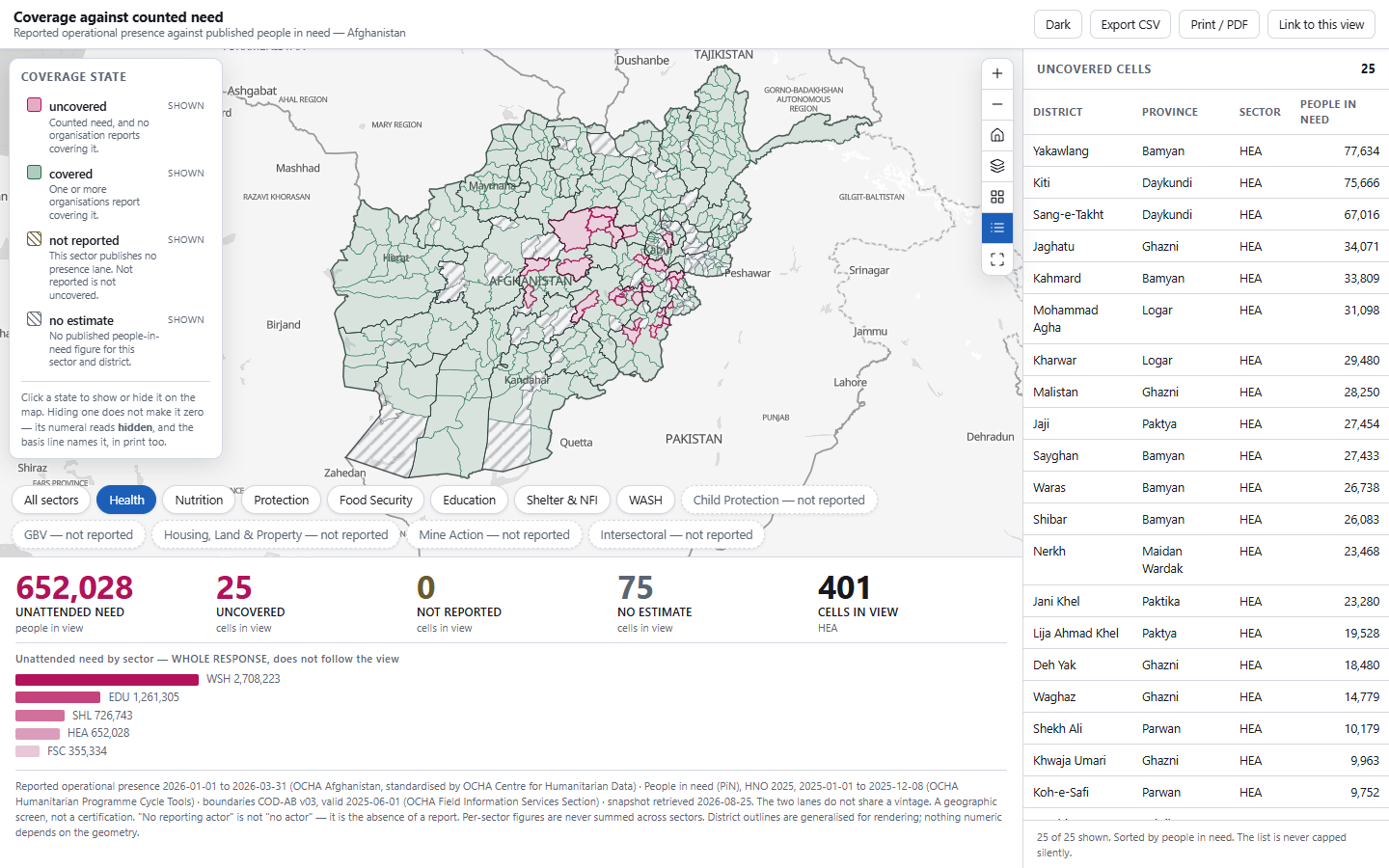Filter by Education sector
Image resolution: width=1389 pixels, height=868 pixels.
pyautogui.click(x=470, y=500)
